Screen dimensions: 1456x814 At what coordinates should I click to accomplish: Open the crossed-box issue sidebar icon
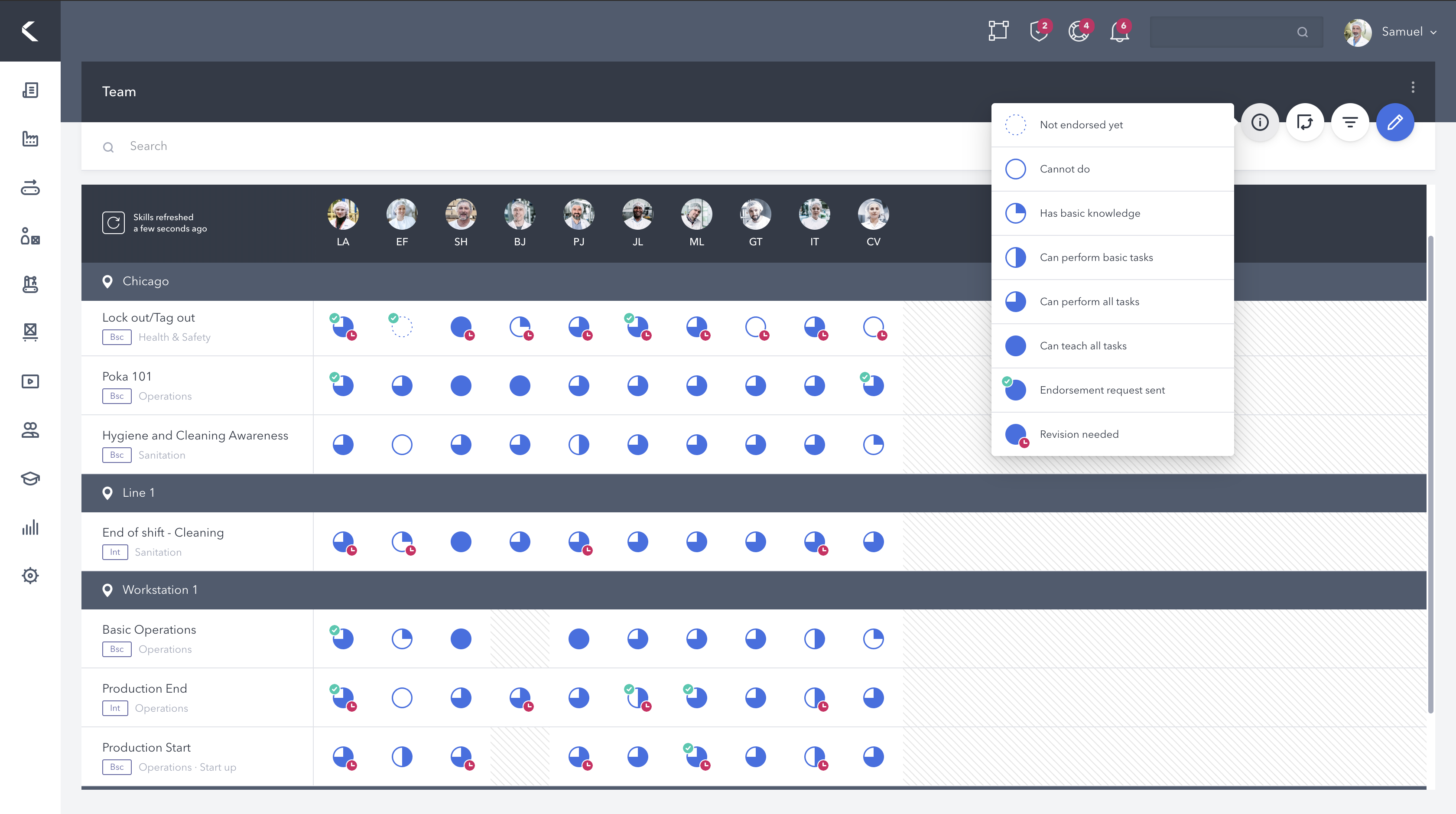click(30, 332)
